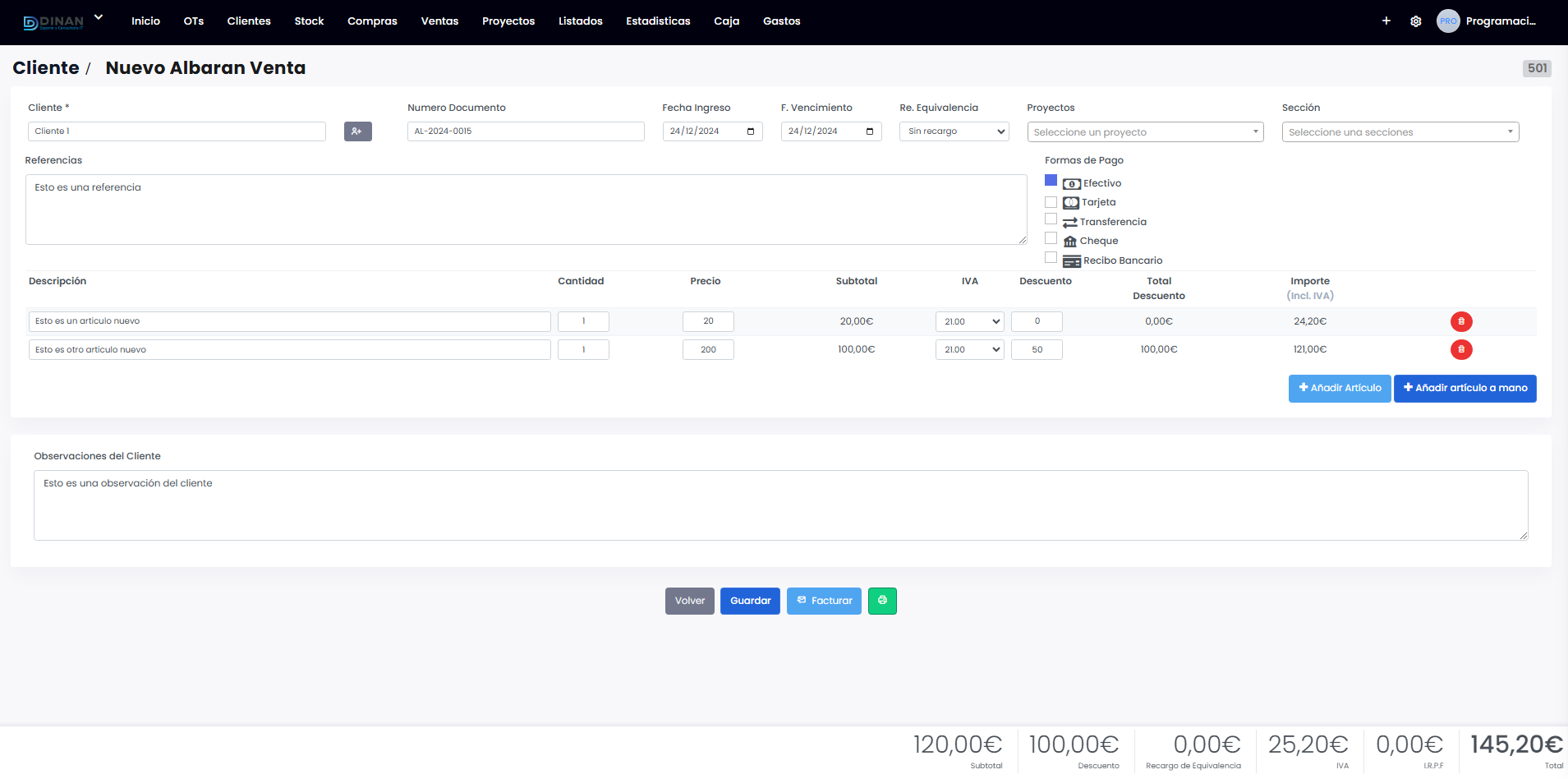Image resolution: width=1568 pixels, height=779 pixels.
Task: Delete the 'Esto es otro articulo nuevo' row trash icon
Action: 1461,349
